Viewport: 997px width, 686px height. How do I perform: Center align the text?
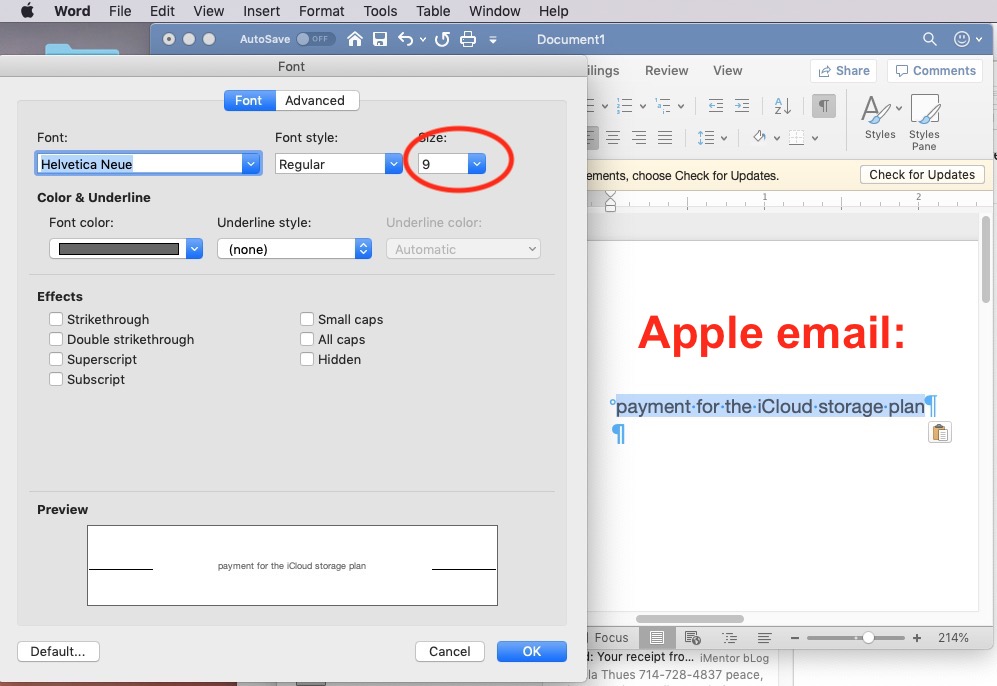613,137
